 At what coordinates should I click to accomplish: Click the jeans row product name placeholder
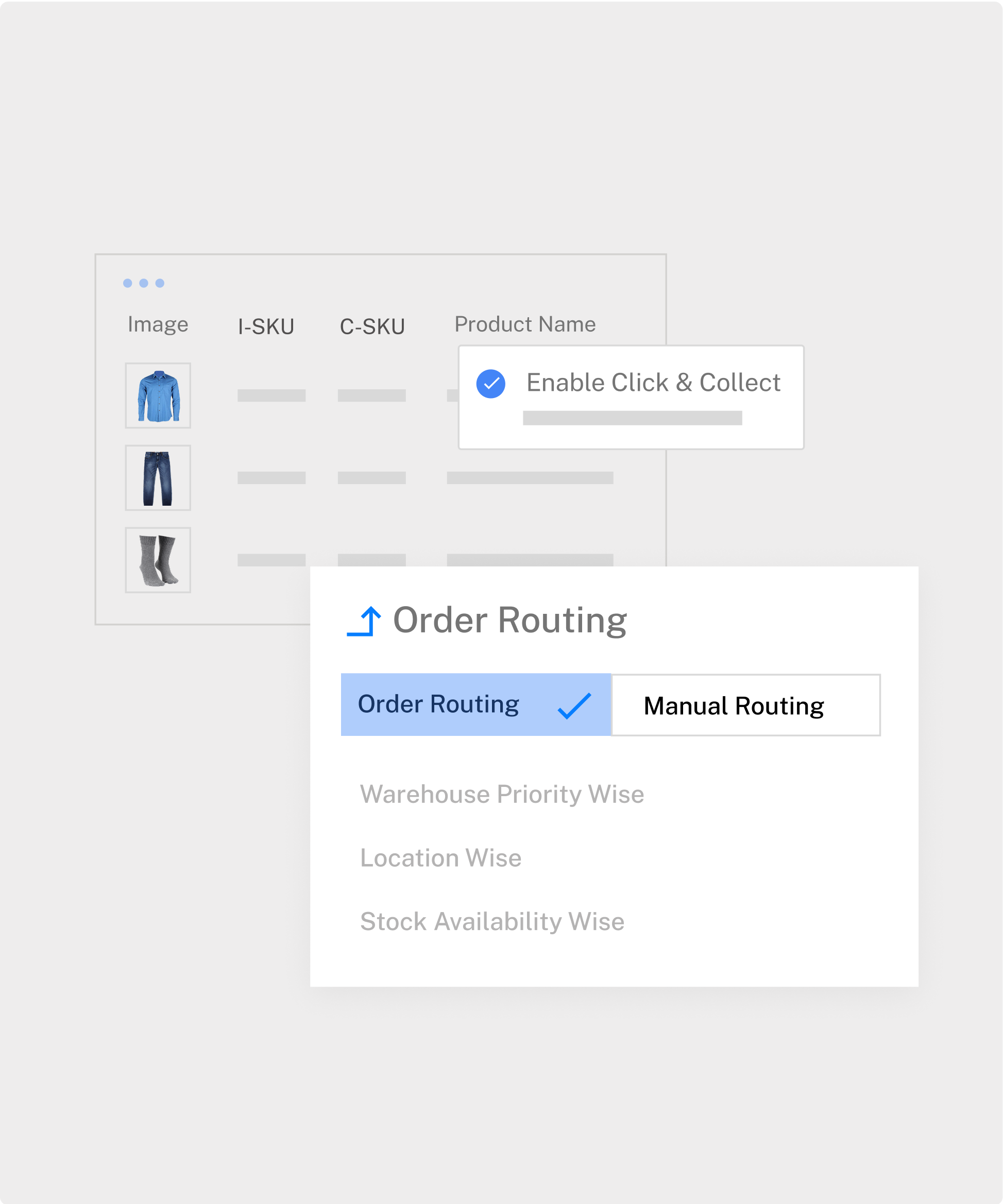tap(530, 477)
